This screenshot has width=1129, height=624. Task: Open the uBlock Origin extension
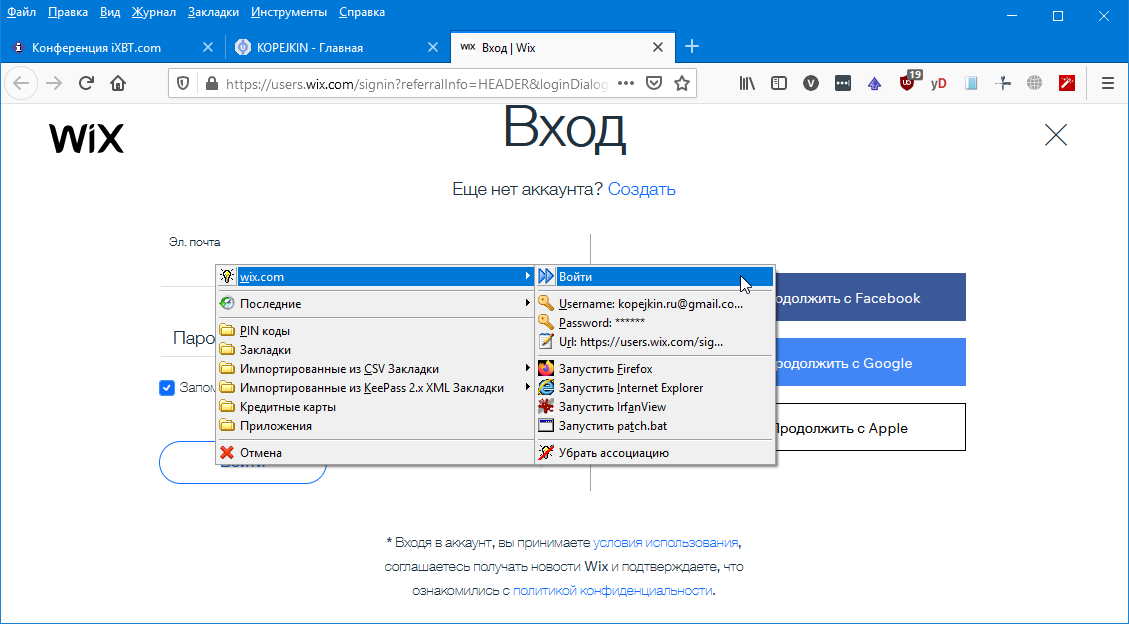pos(908,82)
